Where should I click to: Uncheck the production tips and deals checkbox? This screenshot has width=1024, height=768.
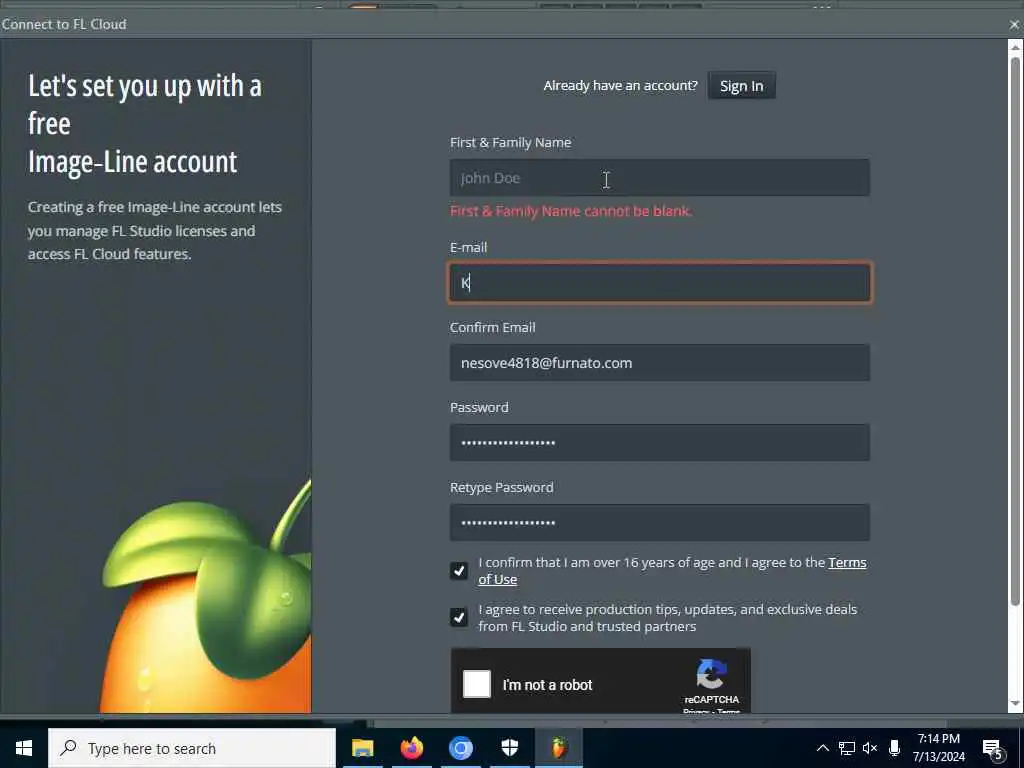(458, 617)
